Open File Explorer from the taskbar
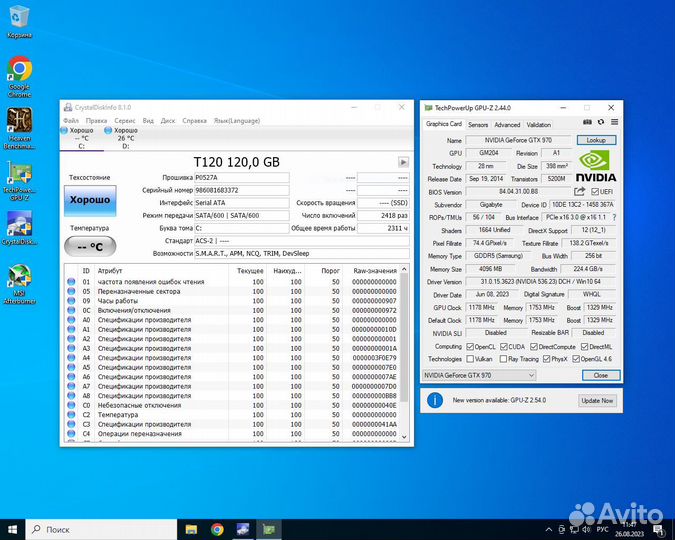Image resolution: width=675 pixels, height=540 pixels. pos(191,530)
